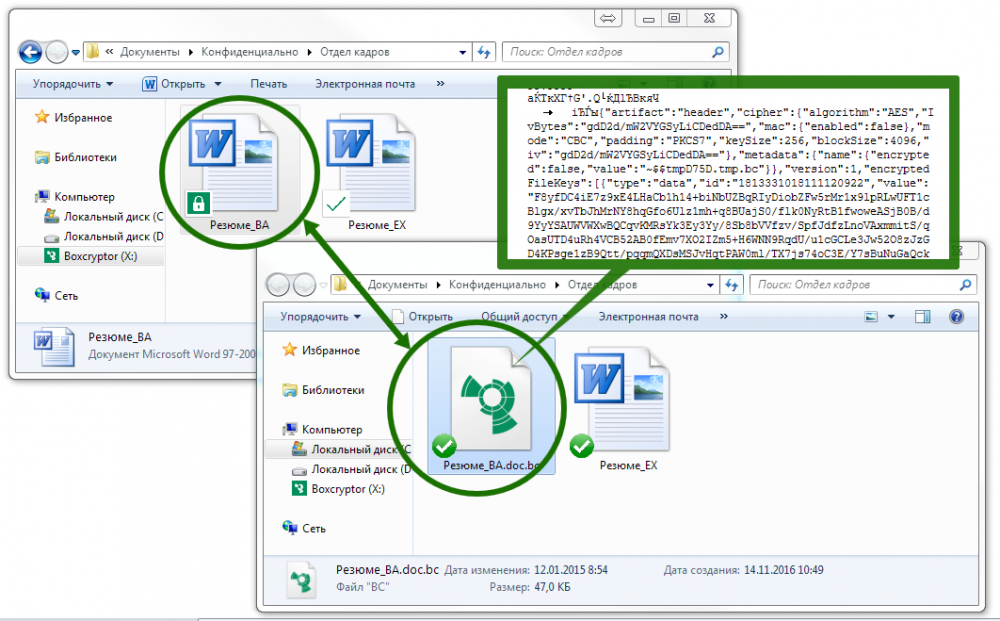Click the green lock badge on Резюме_BA
Viewport: 1000px width, 621px height.
tap(196, 203)
